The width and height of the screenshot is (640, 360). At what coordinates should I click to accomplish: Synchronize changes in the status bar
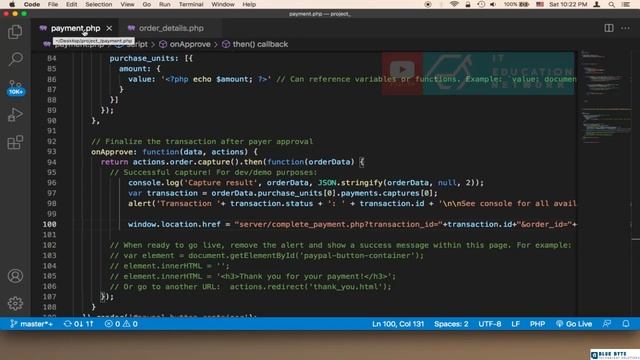tap(78, 324)
